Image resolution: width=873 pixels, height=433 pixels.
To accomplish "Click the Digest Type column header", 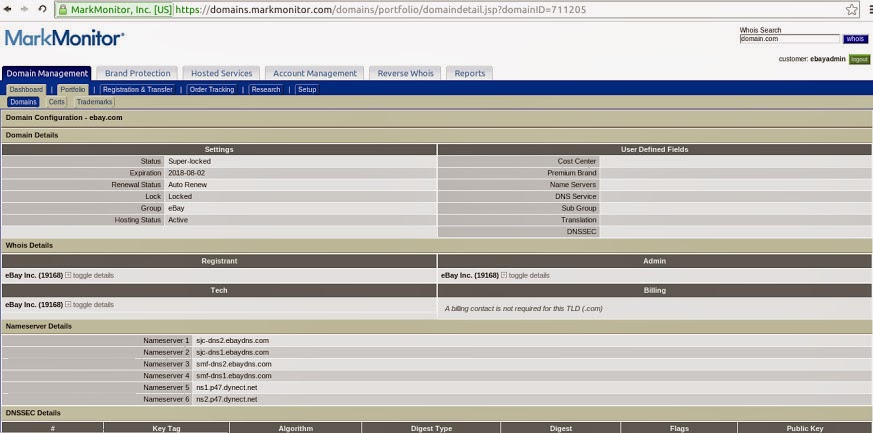I will click(431, 428).
